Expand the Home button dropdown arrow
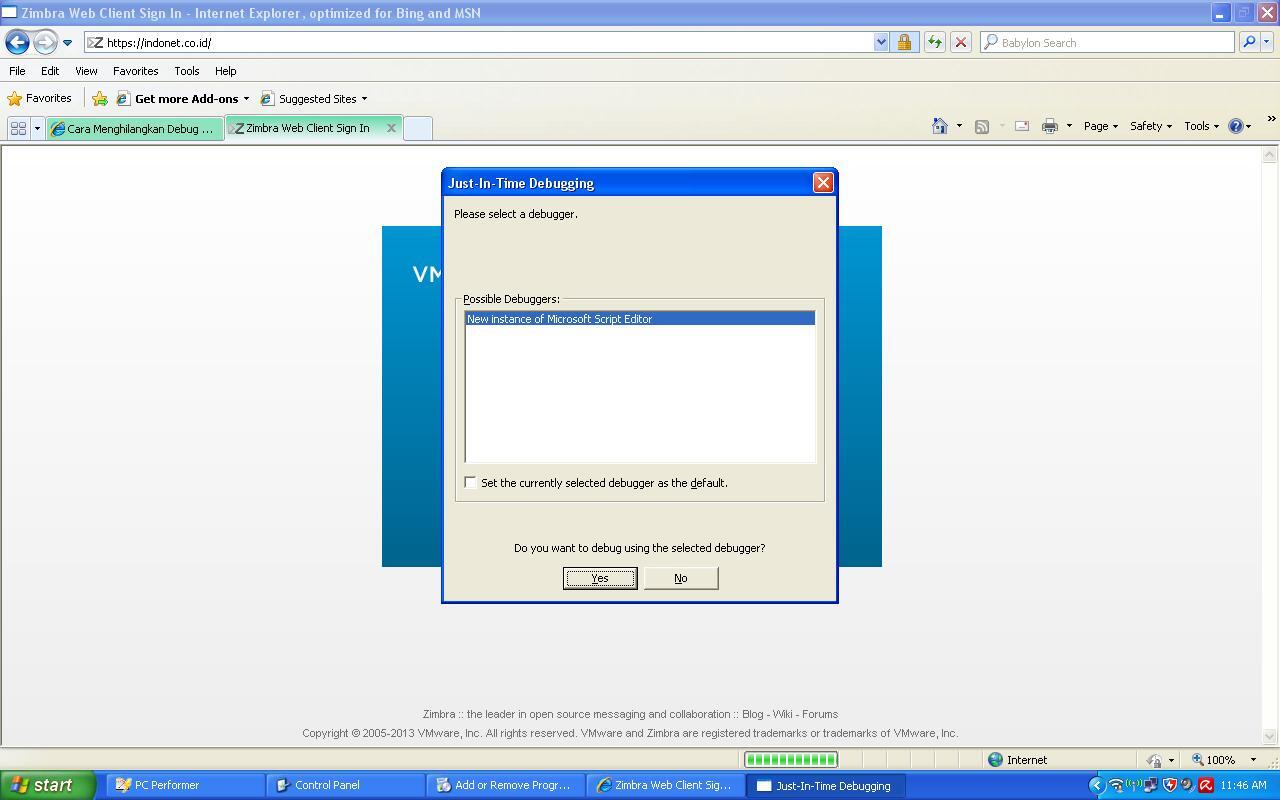The image size is (1280, 800). coord(959,126)
